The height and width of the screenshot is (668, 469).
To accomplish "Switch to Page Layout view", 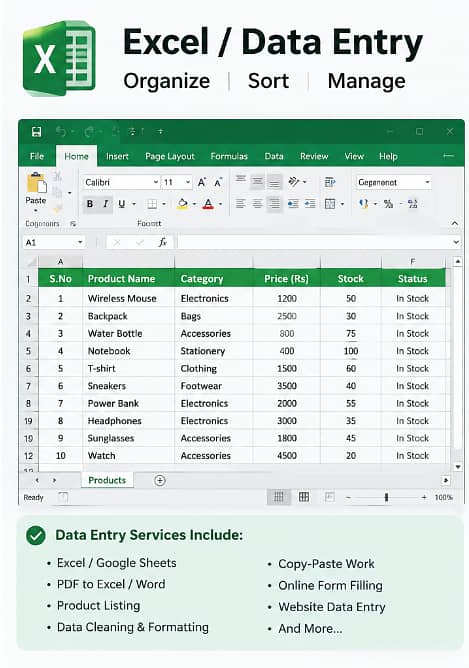I will [x=304, y=497].
